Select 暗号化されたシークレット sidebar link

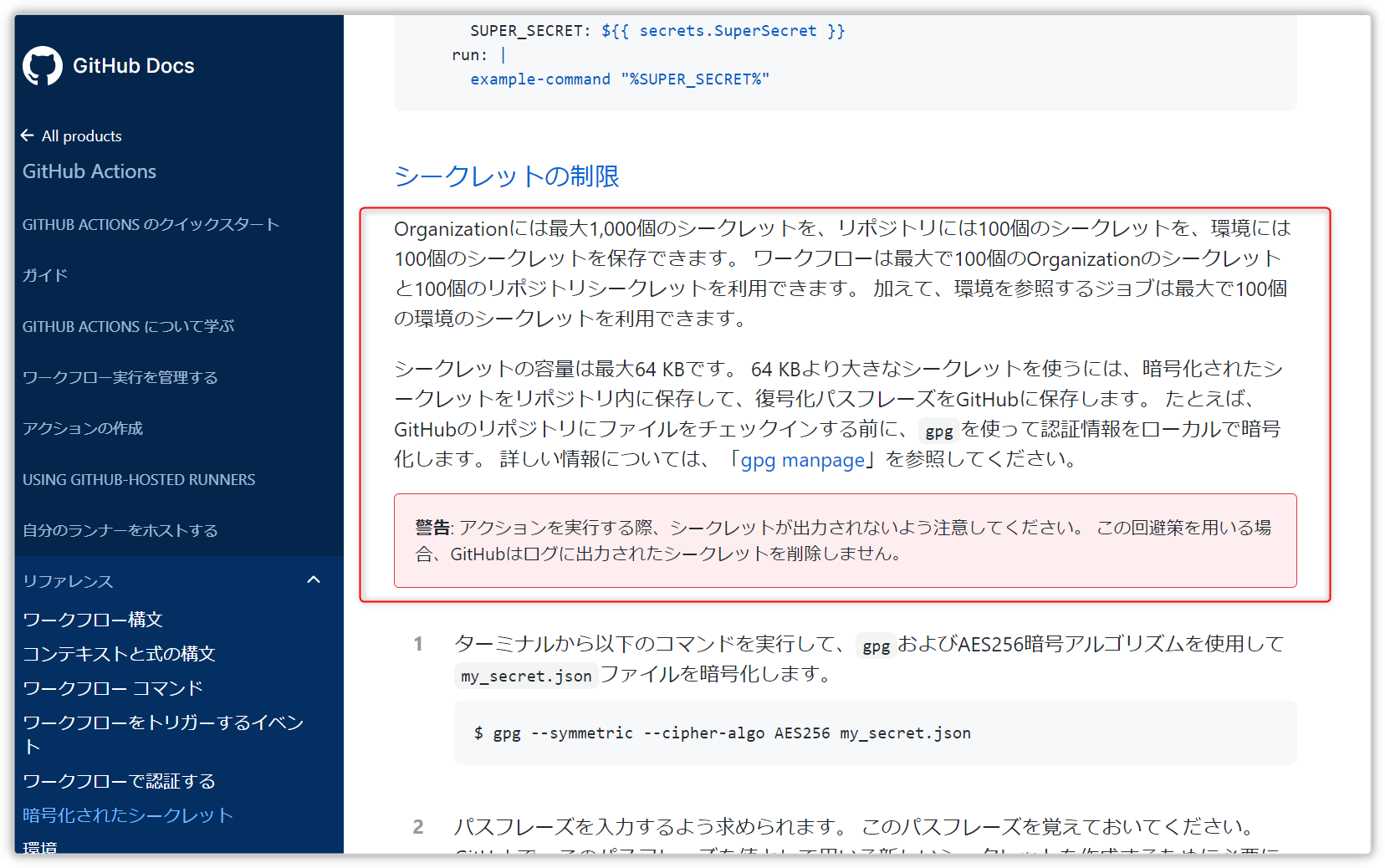click(x=128, y=815)
